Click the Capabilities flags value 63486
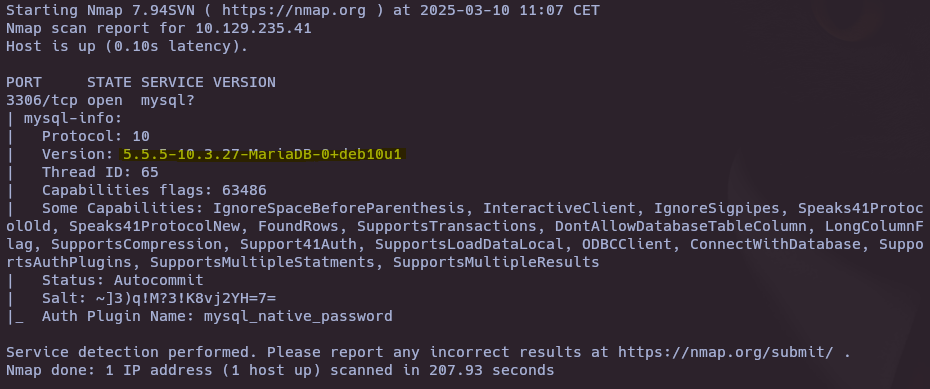The image size is (930, 389). tap(244, 190)
